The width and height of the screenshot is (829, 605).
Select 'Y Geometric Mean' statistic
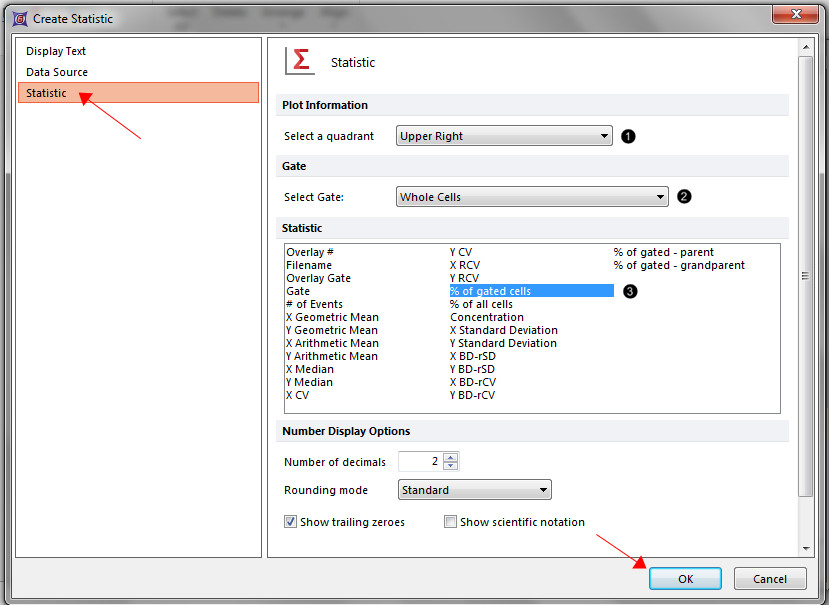pyautogui.click(x=331, y=330)
